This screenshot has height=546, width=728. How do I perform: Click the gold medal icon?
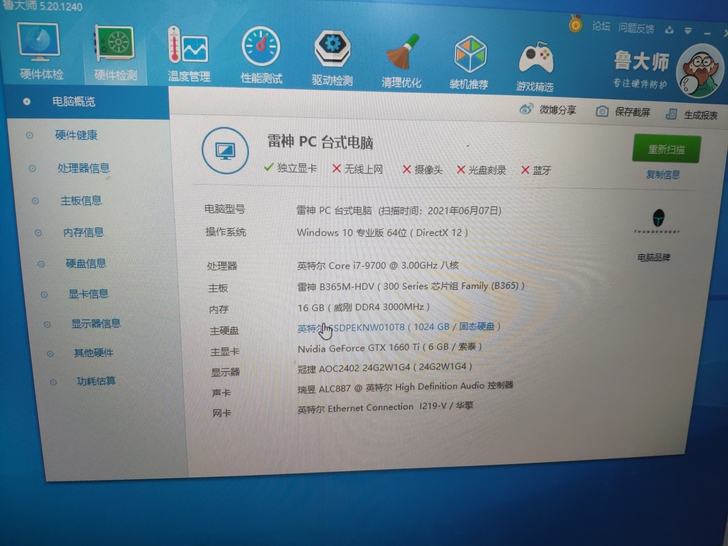click(x=575, y=23)
